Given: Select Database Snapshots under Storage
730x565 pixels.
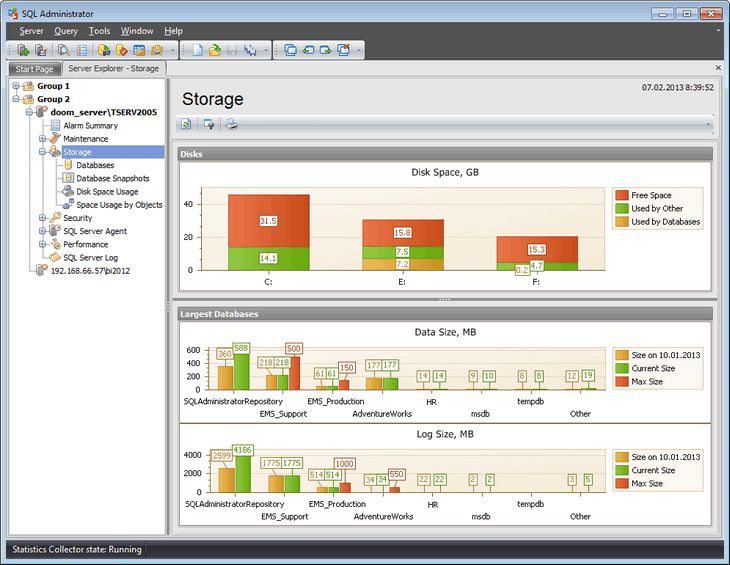Looking at the screenshot, I should (x=112, y=178).
